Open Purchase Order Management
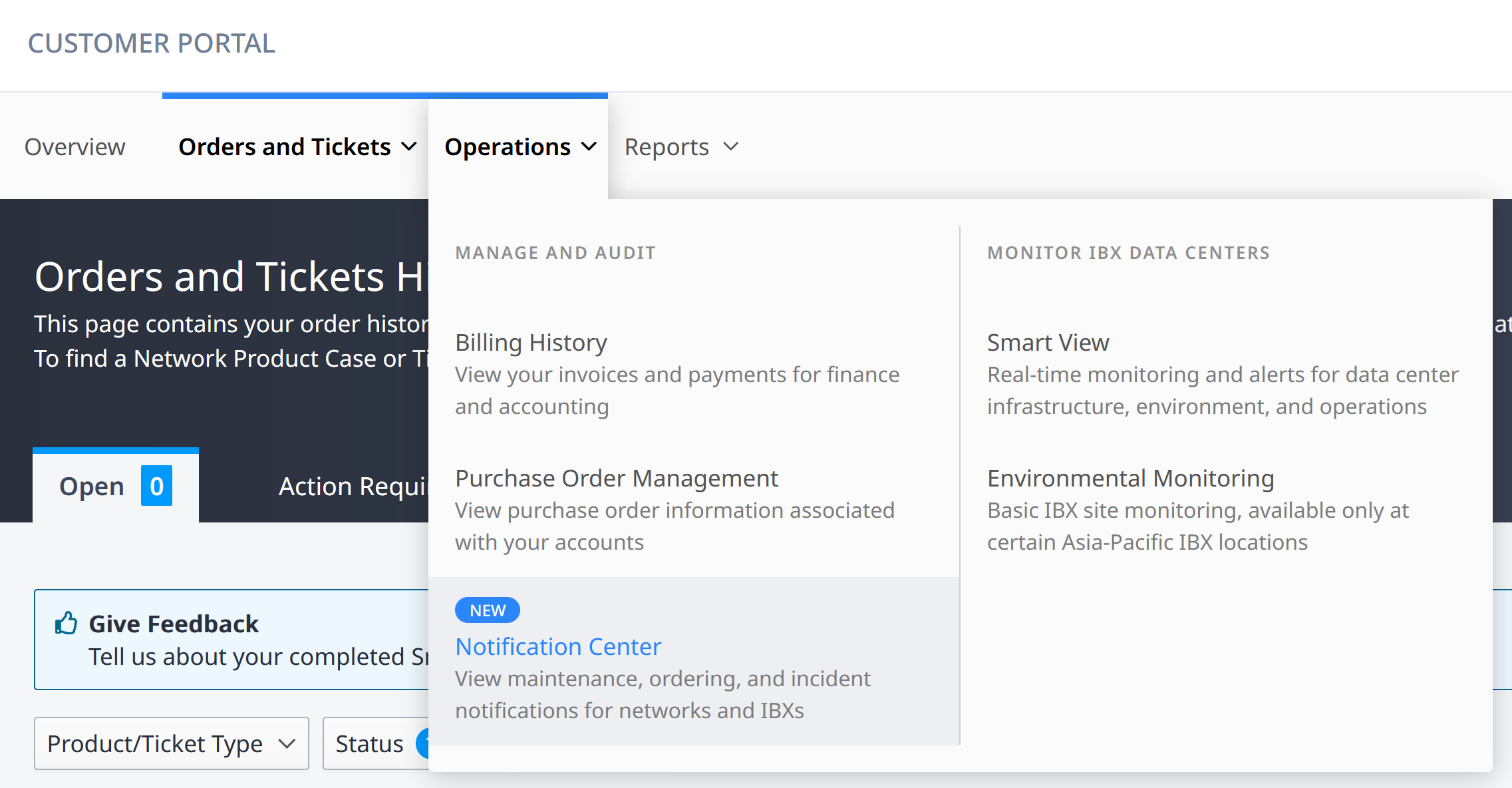1512x788 pixels. (616, 479)
